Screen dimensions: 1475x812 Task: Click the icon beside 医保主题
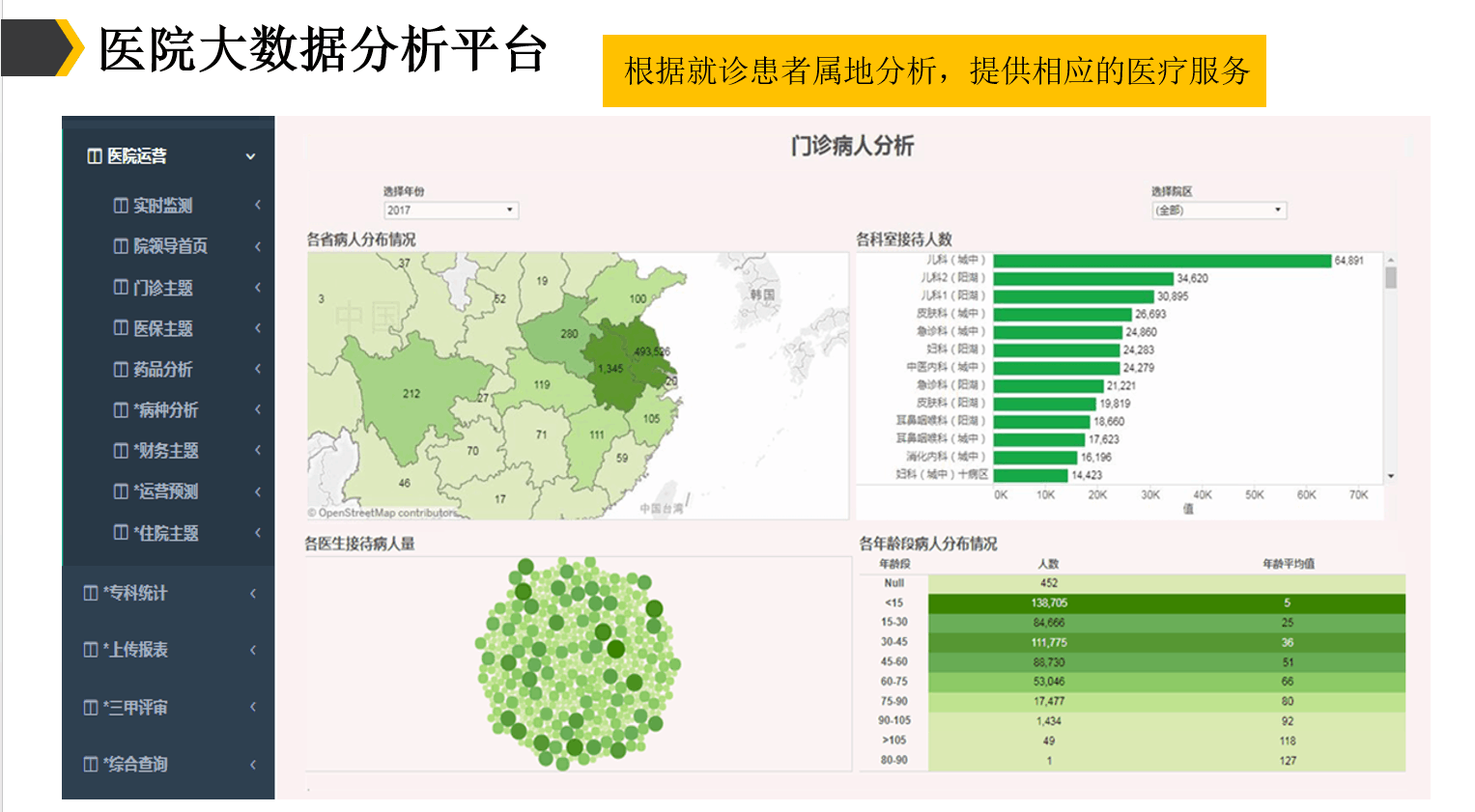(x=121, y=328)
